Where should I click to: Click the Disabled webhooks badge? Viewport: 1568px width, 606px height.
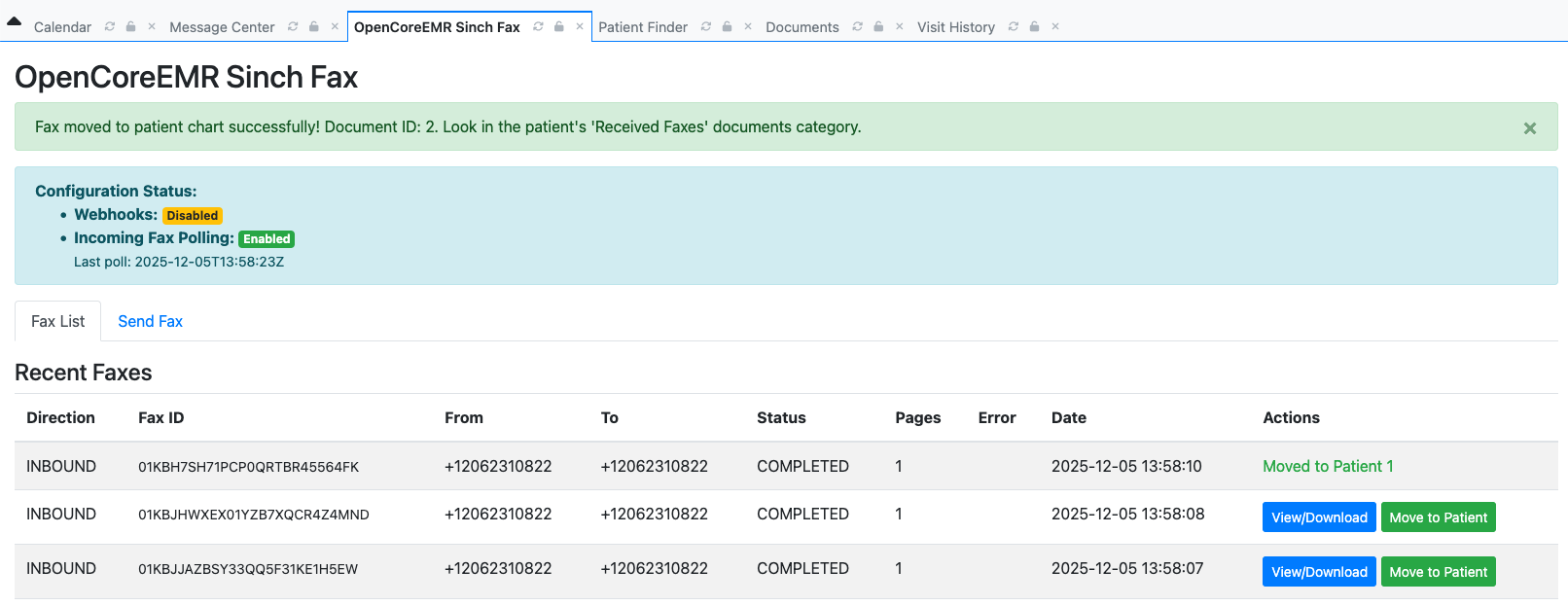(x=192, y=216)
